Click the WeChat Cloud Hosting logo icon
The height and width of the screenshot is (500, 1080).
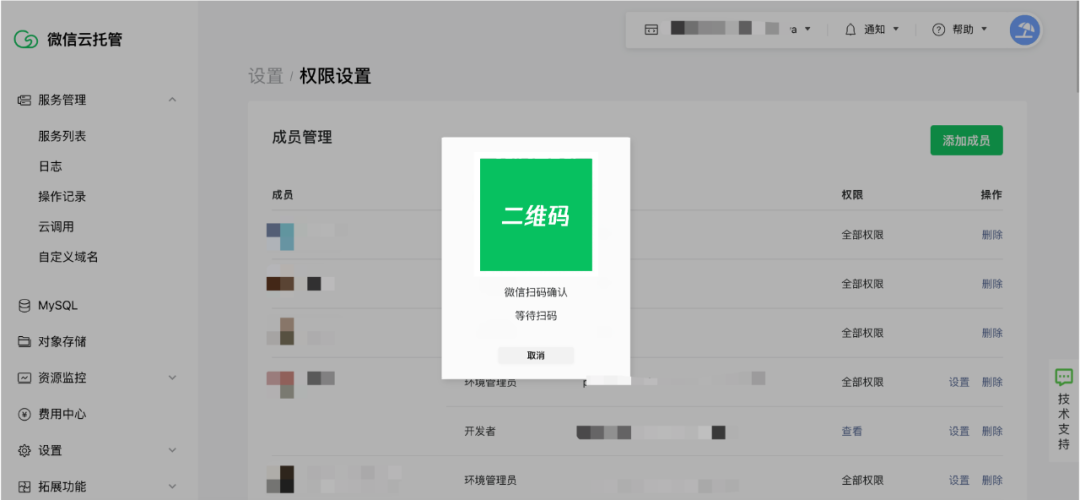[26, 39]
